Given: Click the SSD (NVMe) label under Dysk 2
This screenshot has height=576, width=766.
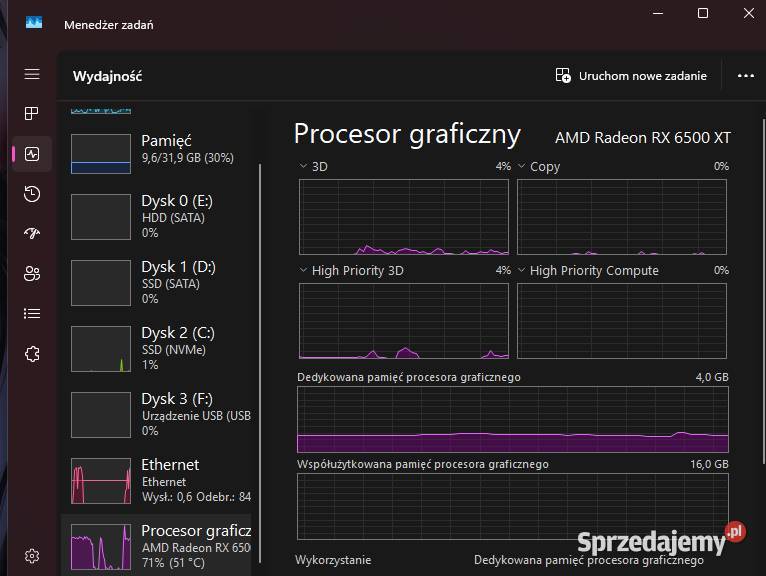Looking at the screenshot, I should (174, 350).
